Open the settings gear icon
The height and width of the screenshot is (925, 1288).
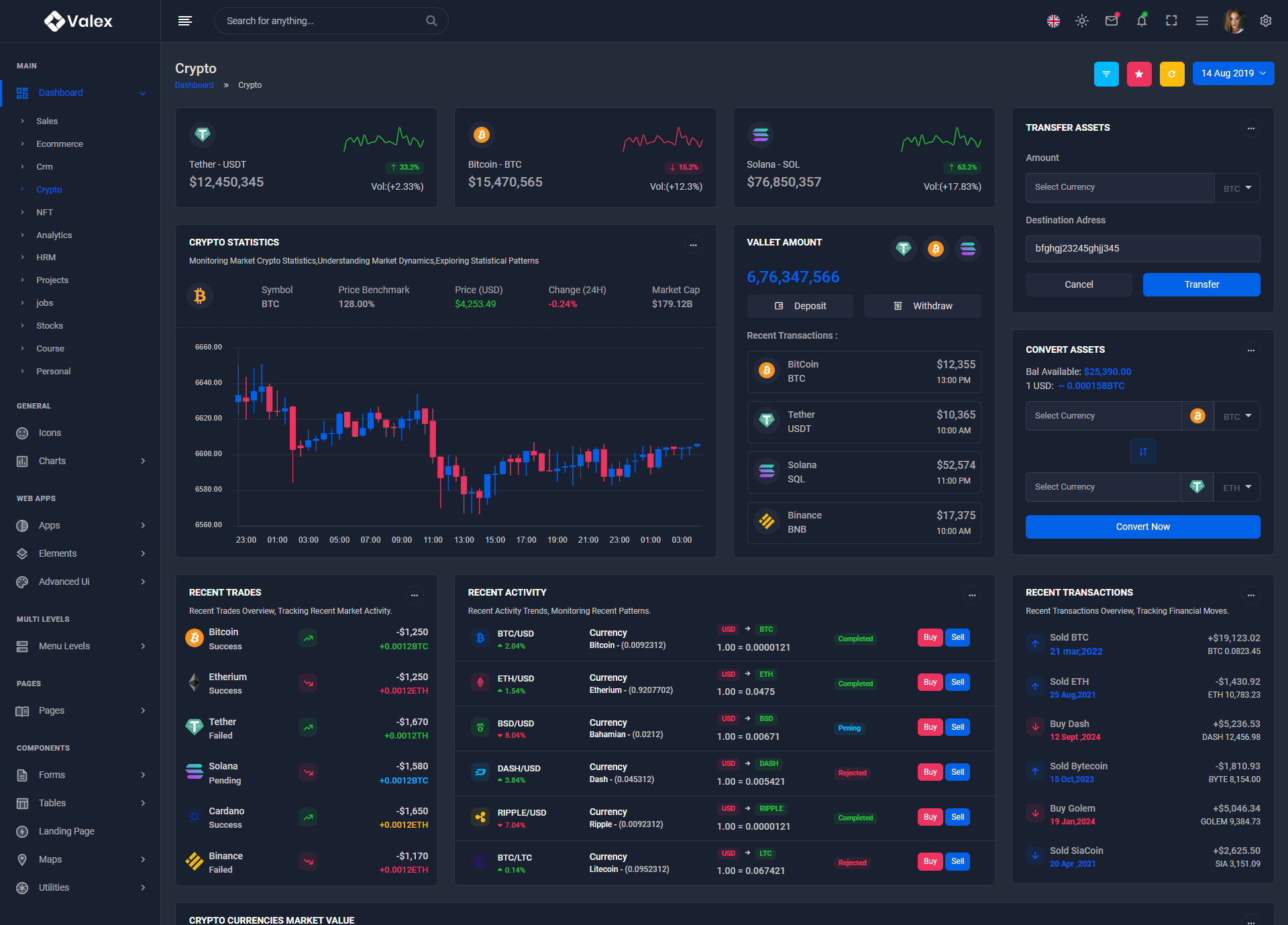[1266, 21]
